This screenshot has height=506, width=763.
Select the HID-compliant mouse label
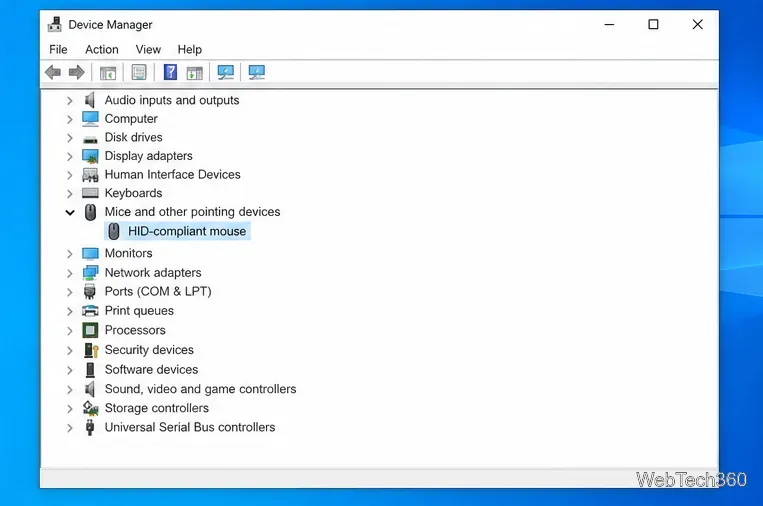(187, 231)
